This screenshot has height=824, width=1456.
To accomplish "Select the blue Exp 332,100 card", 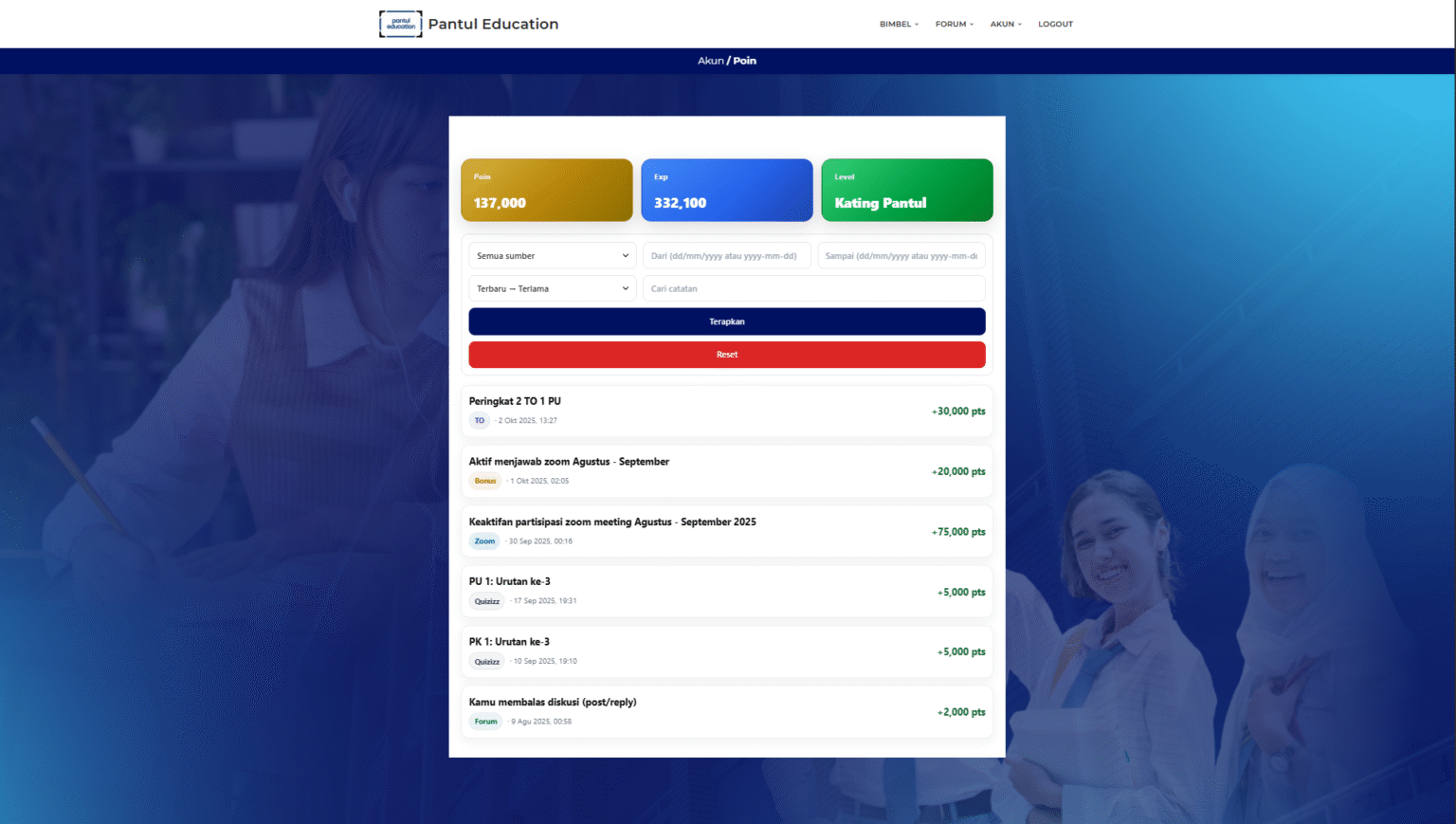I will click(727, 191).
